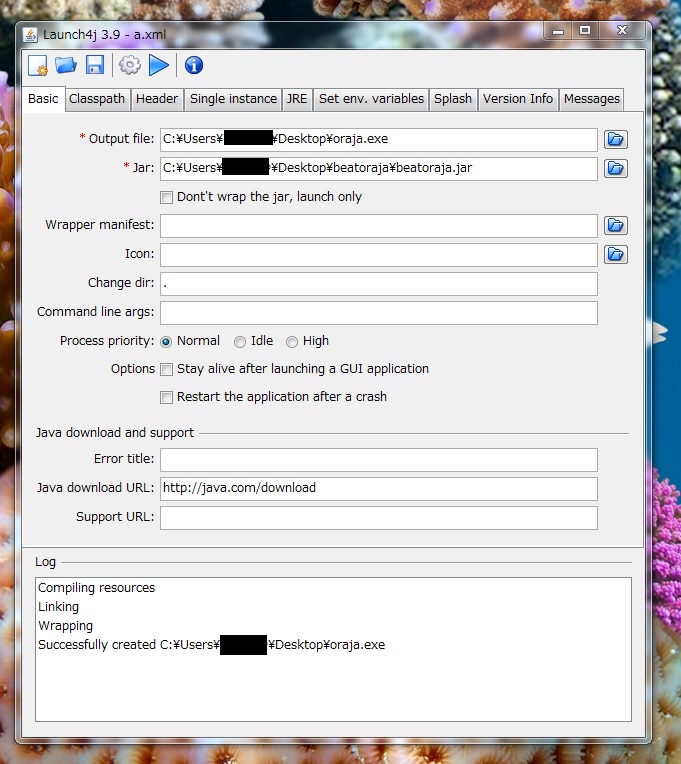
Task: Select Idle process priority
Action: (240, 342)
